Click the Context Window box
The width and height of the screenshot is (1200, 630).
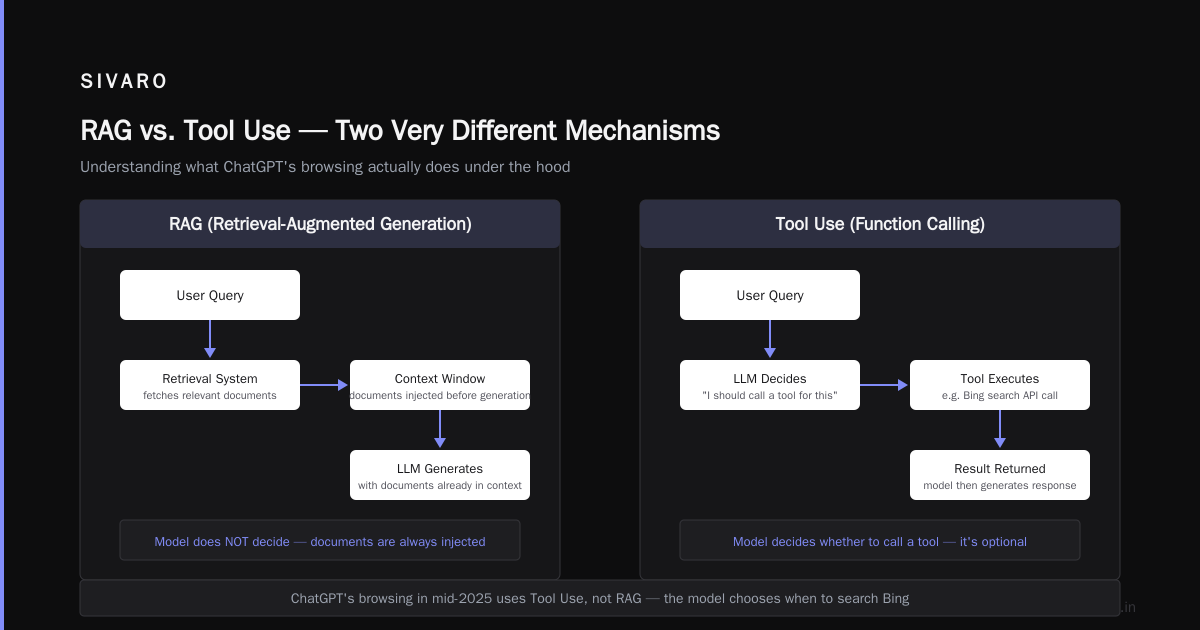[x=440, y=385]
